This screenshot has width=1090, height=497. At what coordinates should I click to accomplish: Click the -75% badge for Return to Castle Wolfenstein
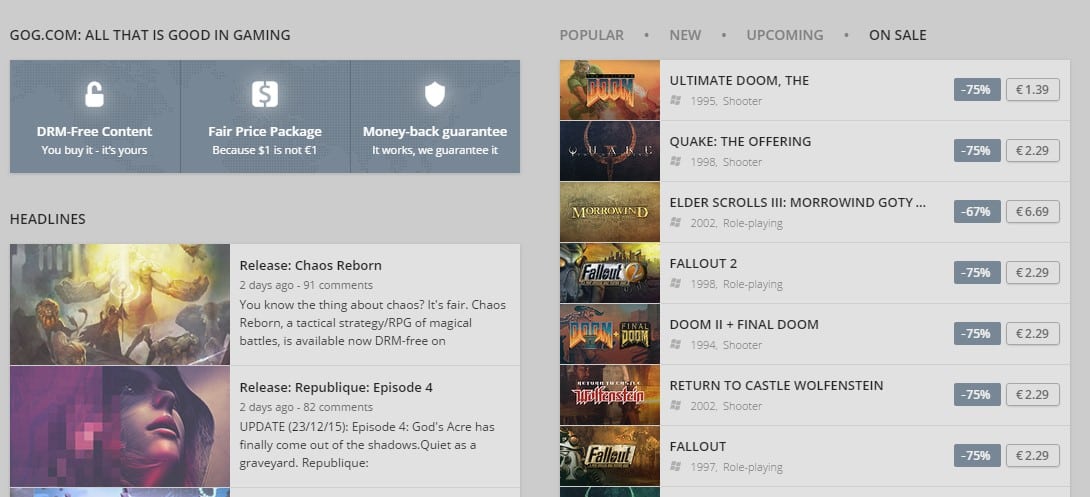click(977, 394)
